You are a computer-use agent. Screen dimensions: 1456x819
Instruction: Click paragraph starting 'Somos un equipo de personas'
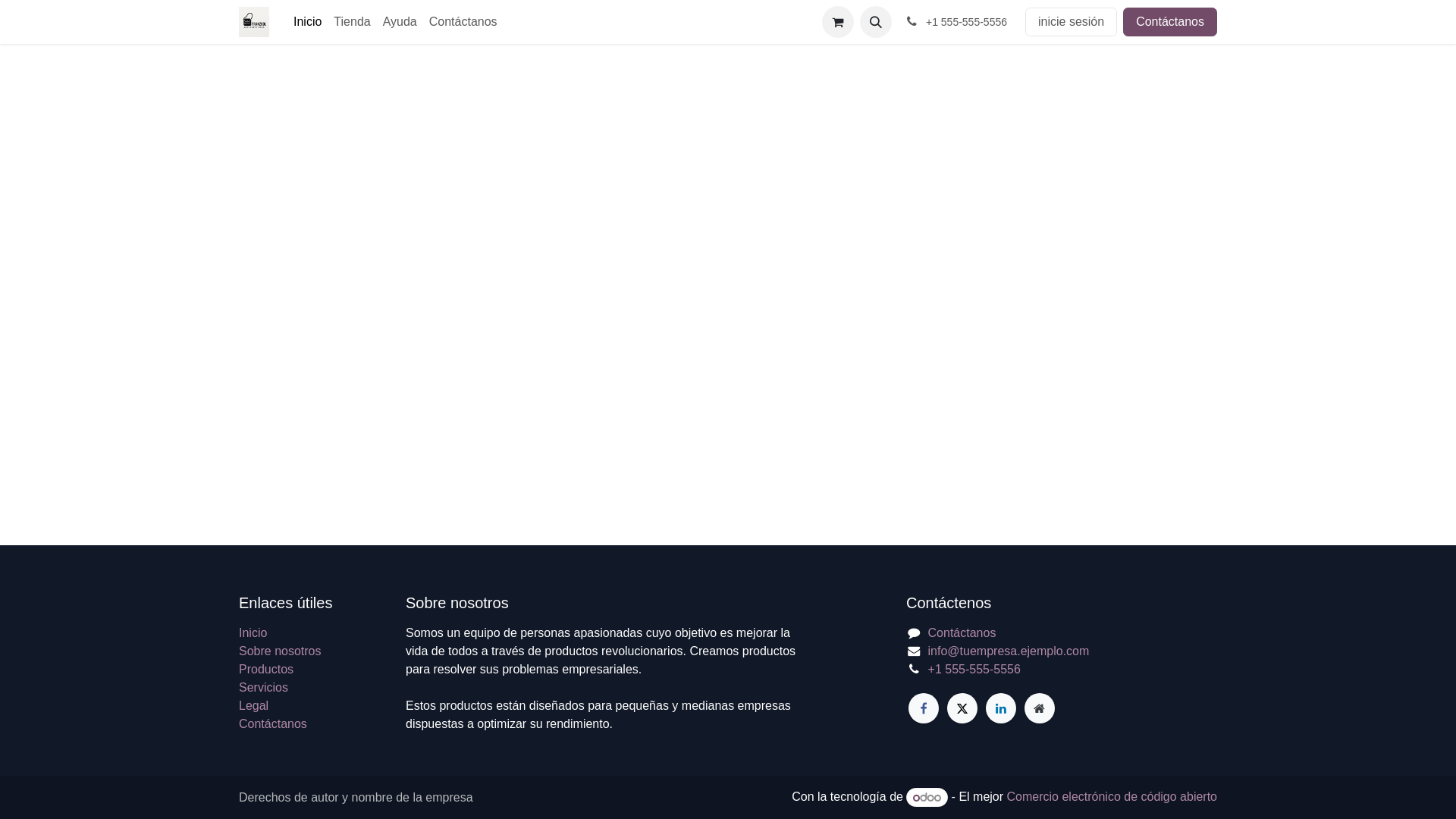click(x=601, y=651)
